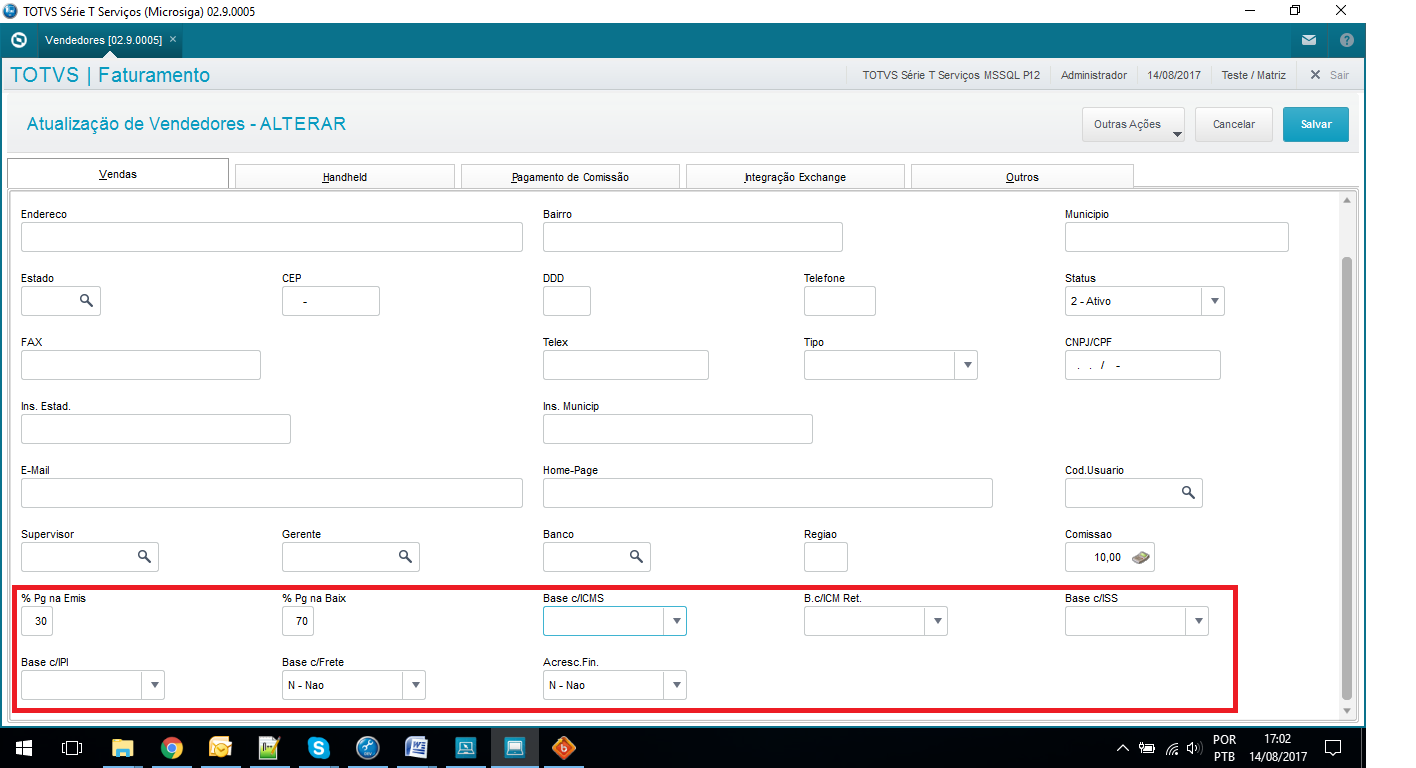This screenshot has width=1416, height=768.
Task: Open lookup for Cod.Usuario field
Action: [1187, 493]
